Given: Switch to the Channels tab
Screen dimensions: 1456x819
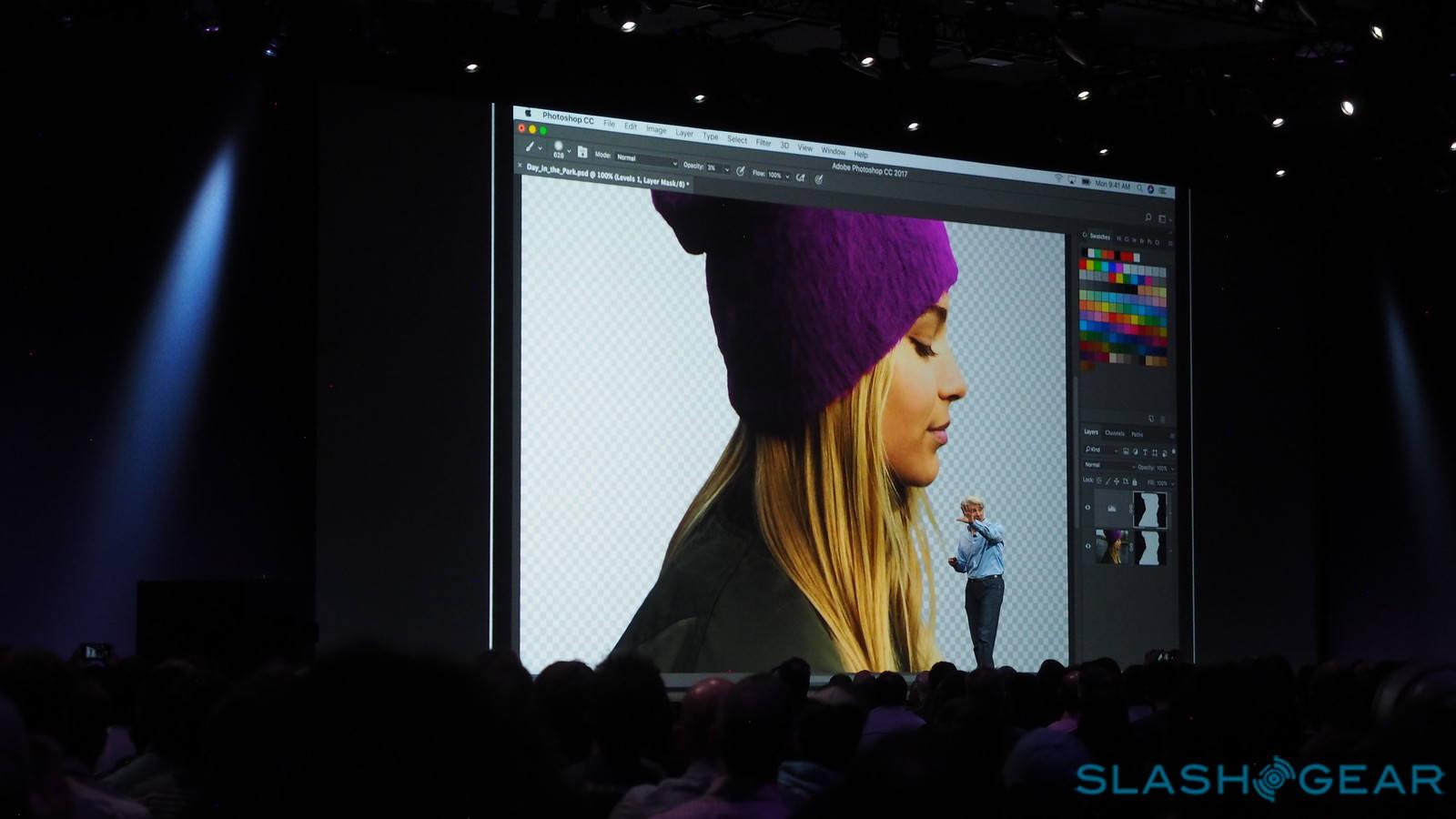Looking at the screenshot, I should (1115, 433).
